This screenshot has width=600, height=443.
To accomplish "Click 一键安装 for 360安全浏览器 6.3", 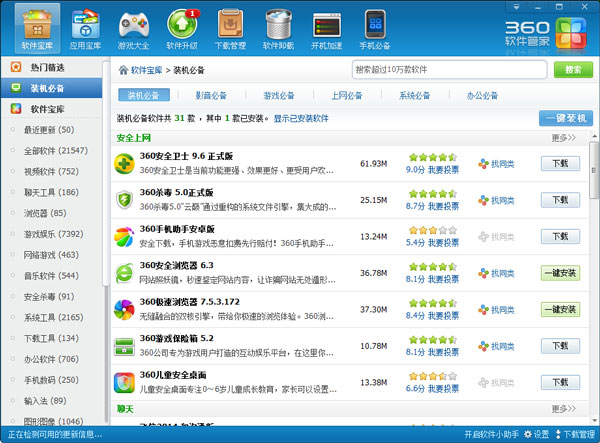I will 560,273.
